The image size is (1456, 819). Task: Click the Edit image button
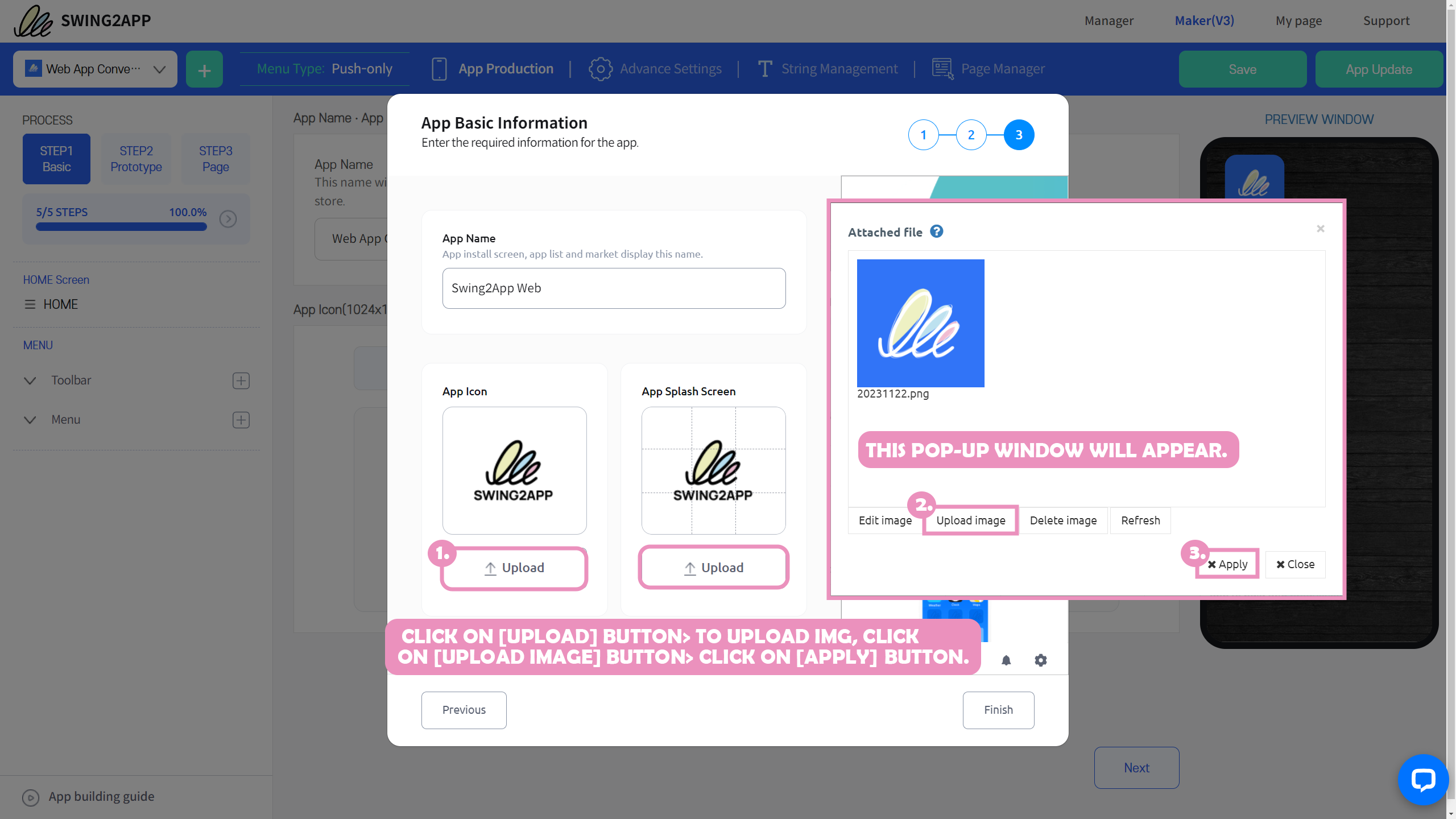coord(885,520)
